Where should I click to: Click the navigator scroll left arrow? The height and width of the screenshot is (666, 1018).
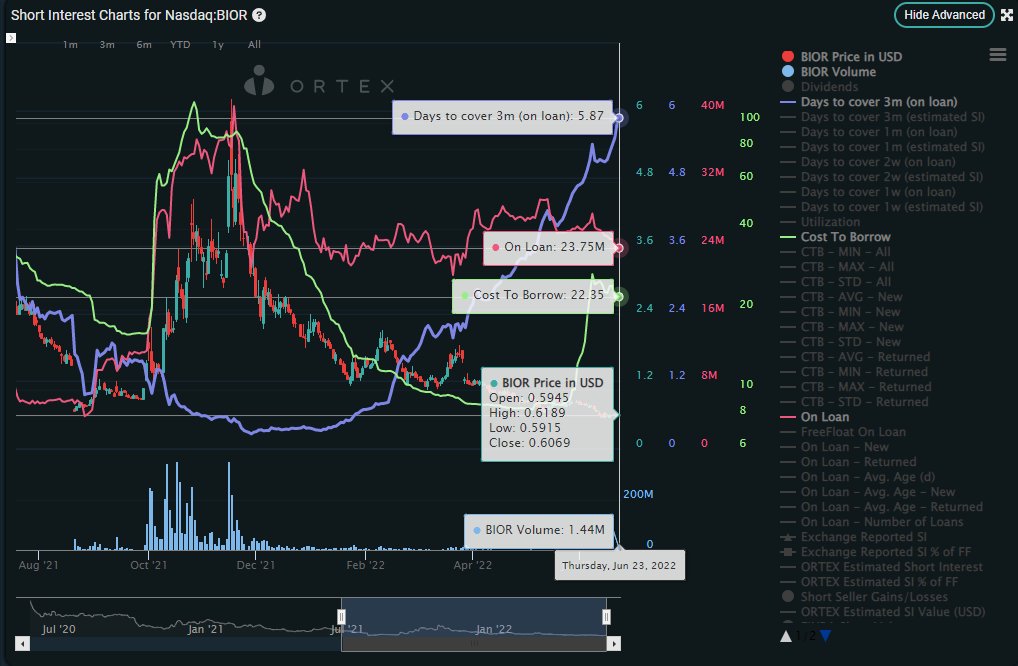23,644
